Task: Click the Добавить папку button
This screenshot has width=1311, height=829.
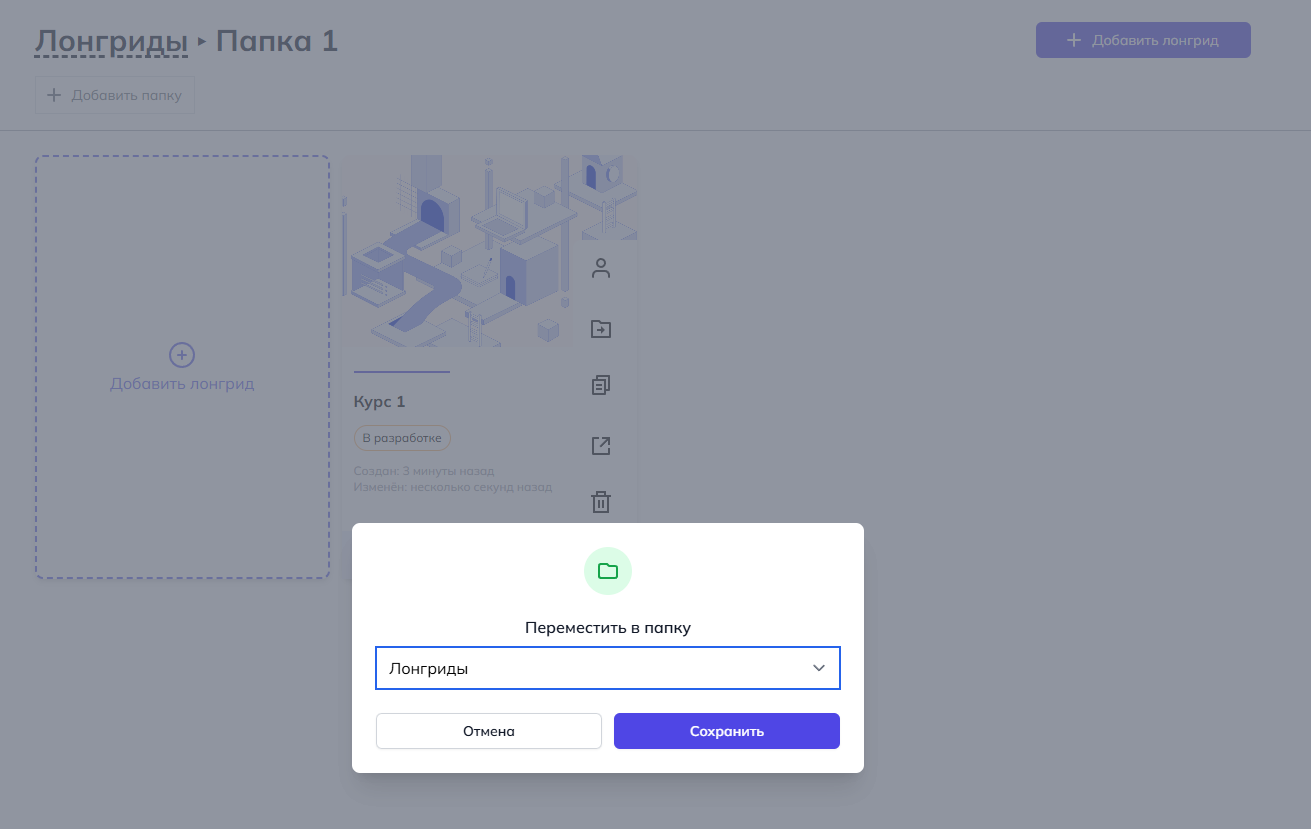Action: click(115, 96)
